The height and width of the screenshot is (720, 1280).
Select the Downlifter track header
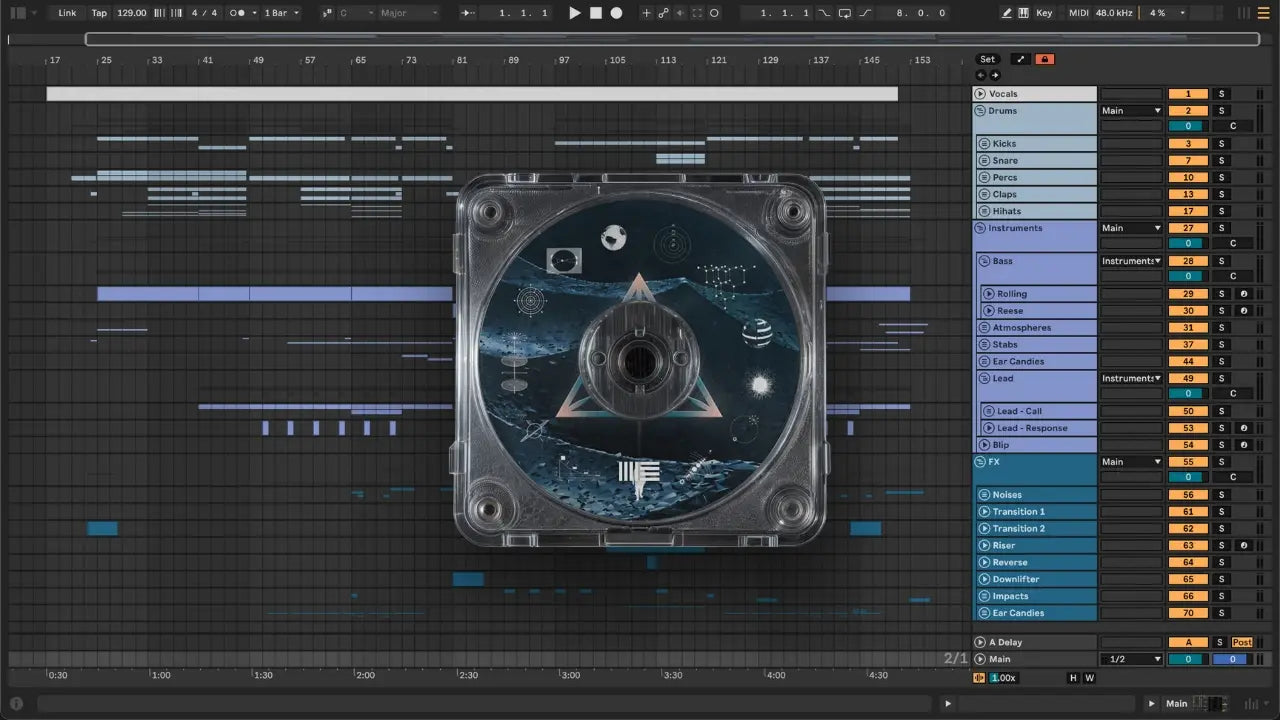[1036, 579]
